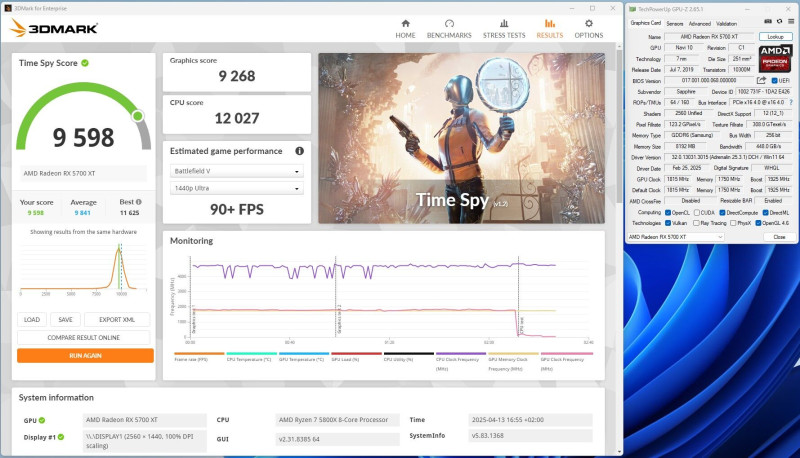Click the info icon next to Best score
The height and width of the screenshot is (458, 800).
(138, 202)
